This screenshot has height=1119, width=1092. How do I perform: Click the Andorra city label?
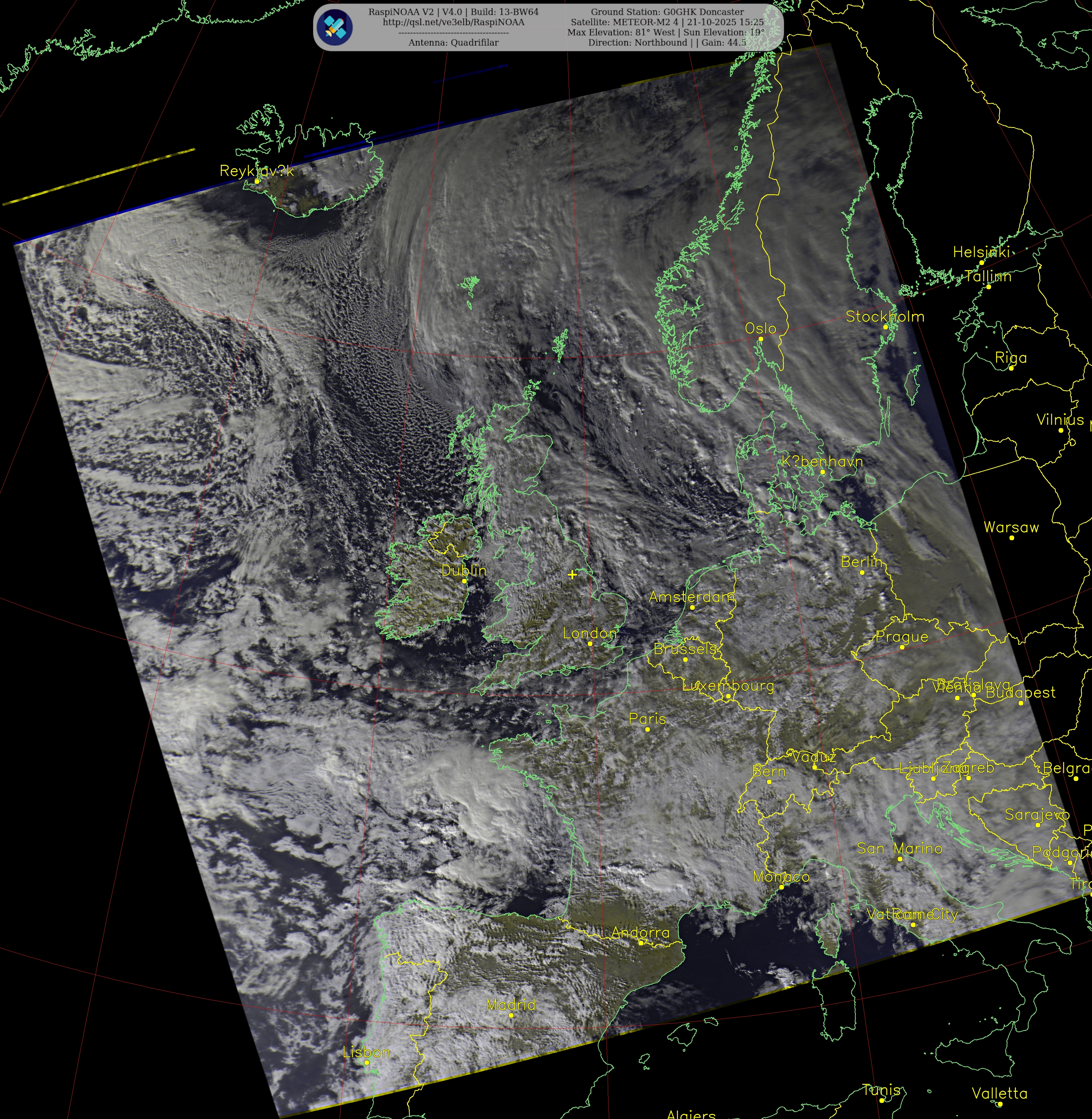tap(640, 932)
